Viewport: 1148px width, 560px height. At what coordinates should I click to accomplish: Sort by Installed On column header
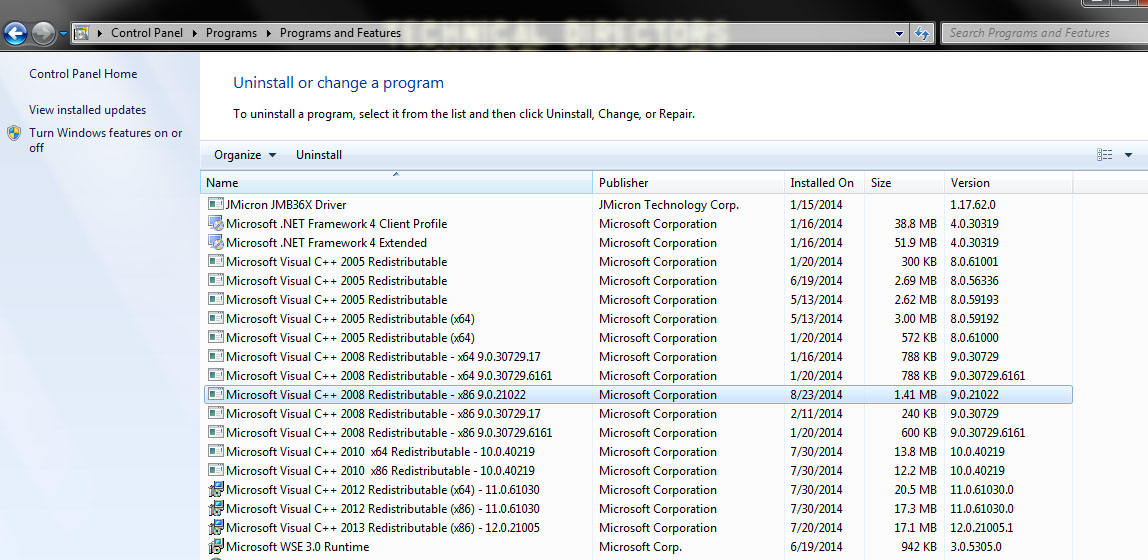[824, 183]
